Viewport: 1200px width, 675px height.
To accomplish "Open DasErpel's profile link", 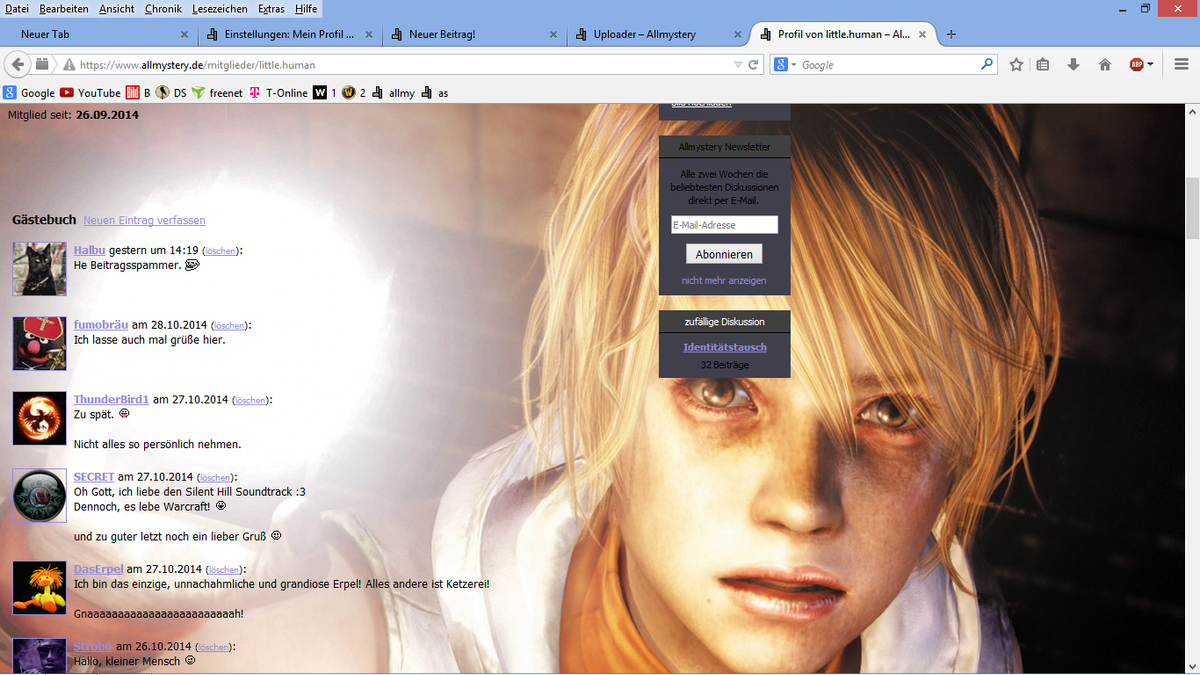I will click(x=99, y=569).
